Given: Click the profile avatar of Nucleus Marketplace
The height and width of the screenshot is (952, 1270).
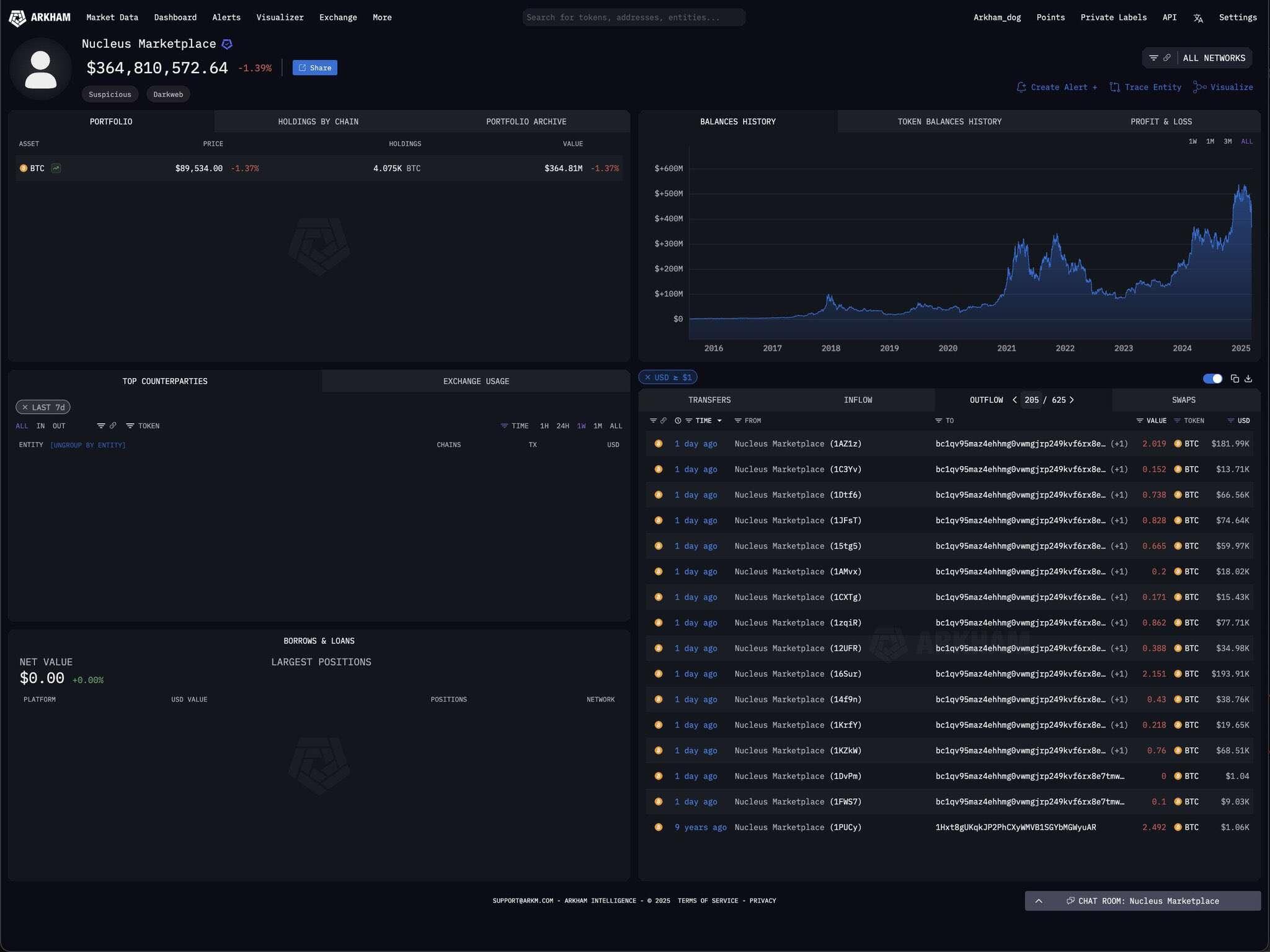Looking at the screenshot, I should pyautogui.click(x=41, y=69).
